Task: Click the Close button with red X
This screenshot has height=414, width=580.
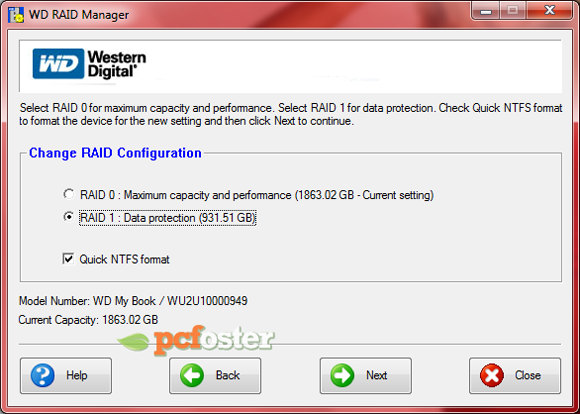Action: point(515,376)
